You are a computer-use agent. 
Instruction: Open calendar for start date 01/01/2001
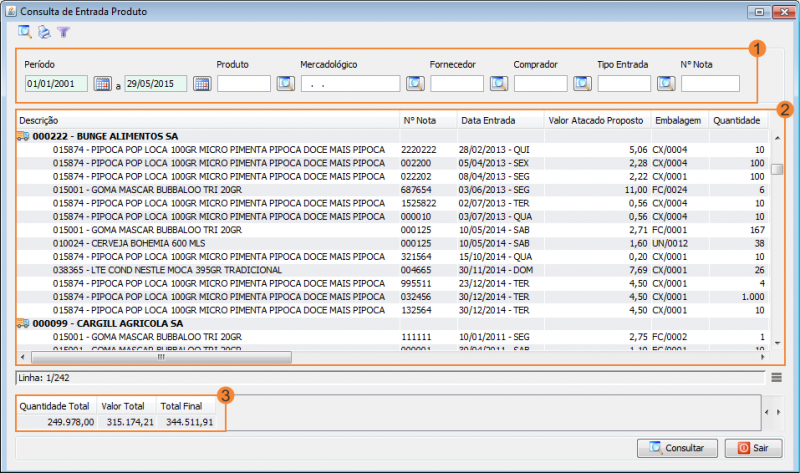pyautogui.click(x=103, y=84)
